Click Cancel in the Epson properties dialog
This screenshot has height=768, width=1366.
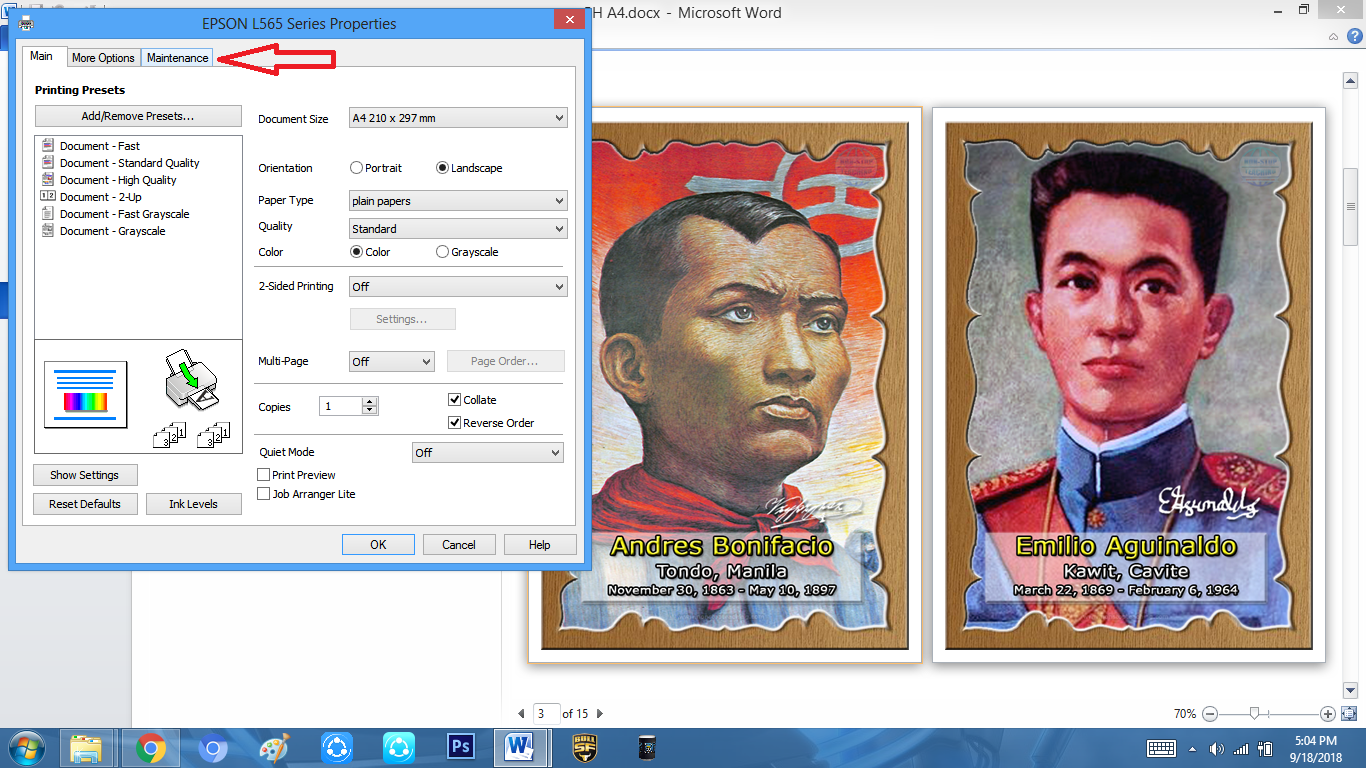(x=459, y=545)
